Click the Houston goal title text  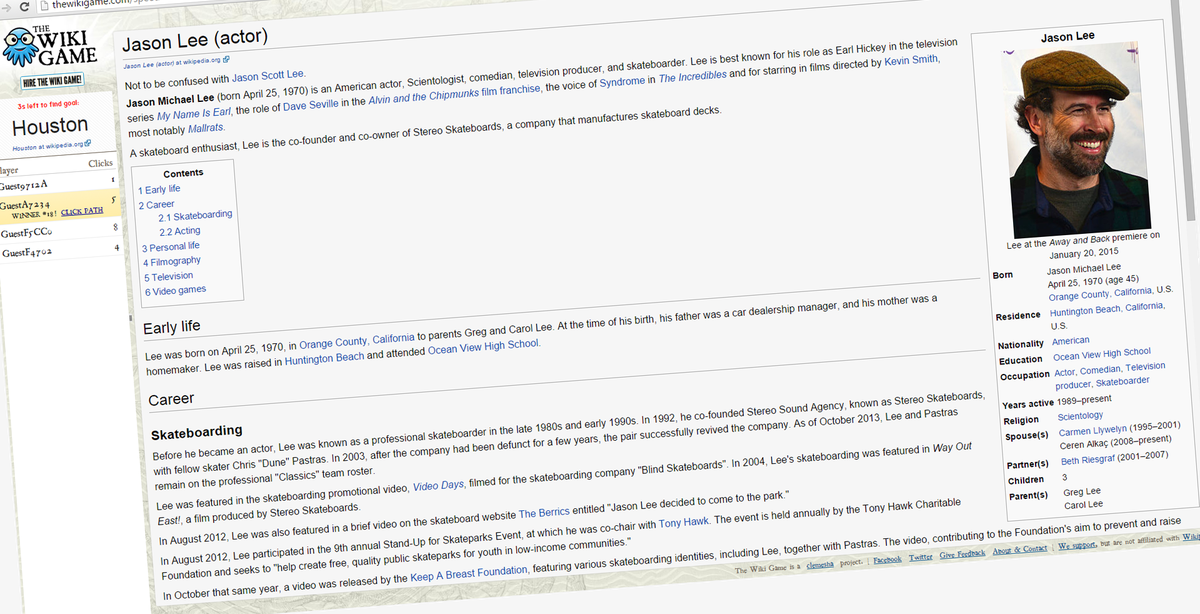(x=50, y=126)
